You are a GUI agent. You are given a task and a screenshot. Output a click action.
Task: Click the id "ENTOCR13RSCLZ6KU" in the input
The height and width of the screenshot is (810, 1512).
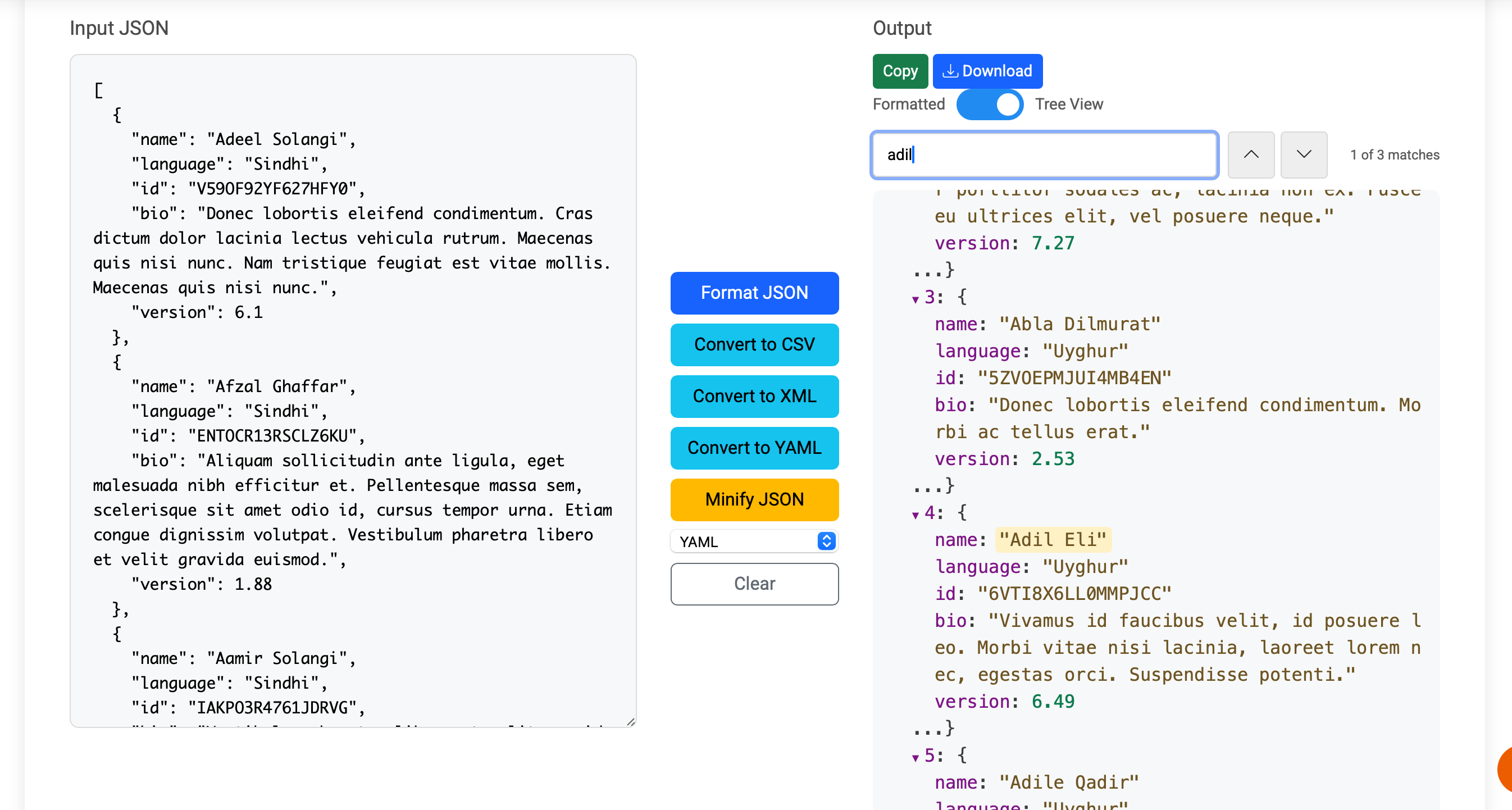(272, 435)
